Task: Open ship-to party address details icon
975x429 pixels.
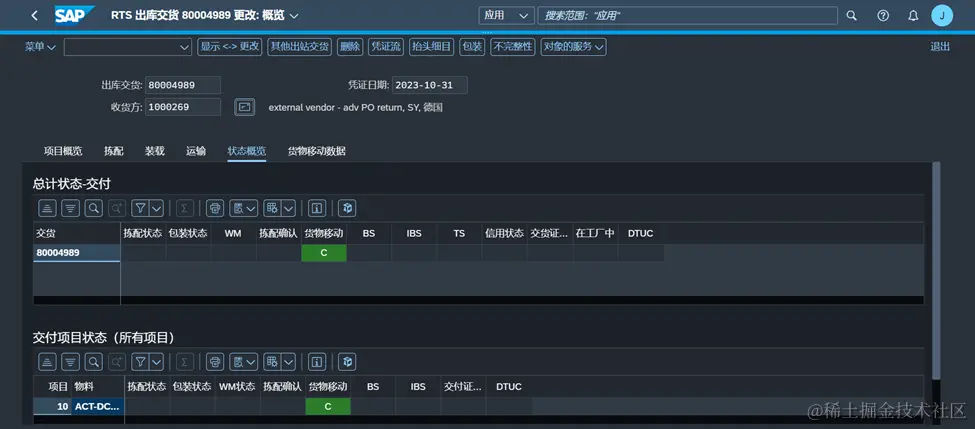Action: (x=244, y=107)
